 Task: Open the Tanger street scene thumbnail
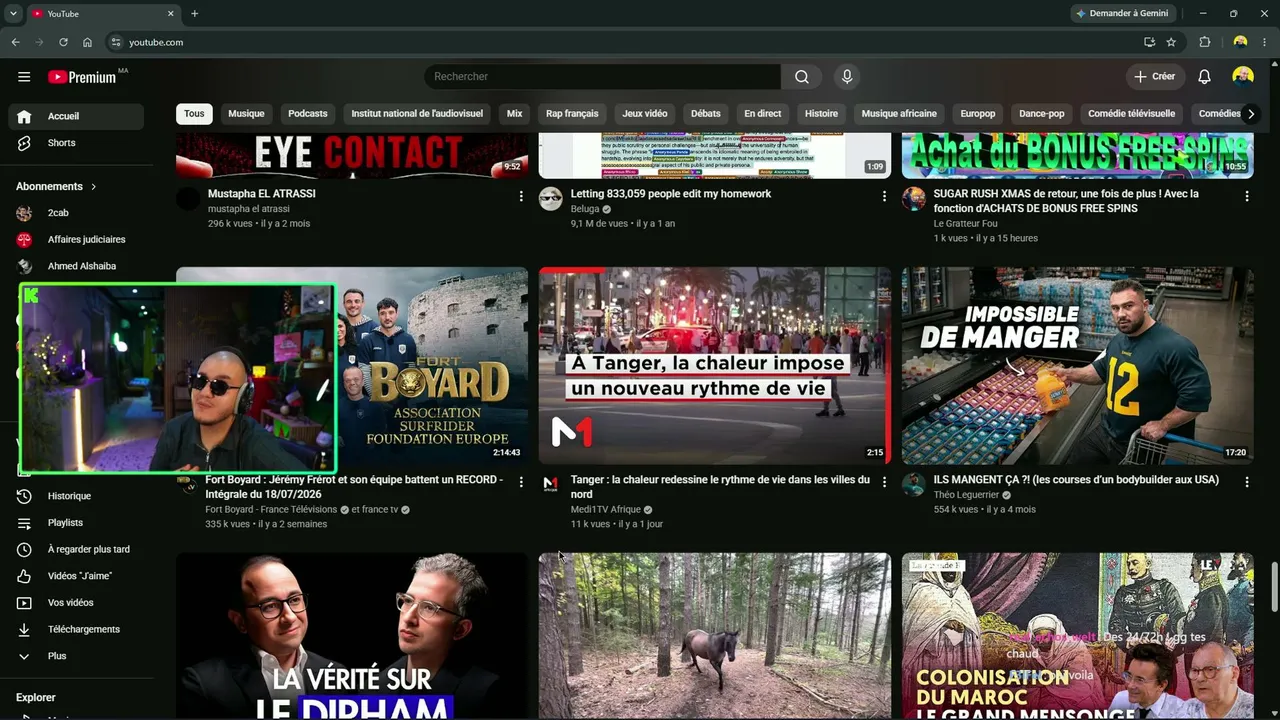(715, 365)
